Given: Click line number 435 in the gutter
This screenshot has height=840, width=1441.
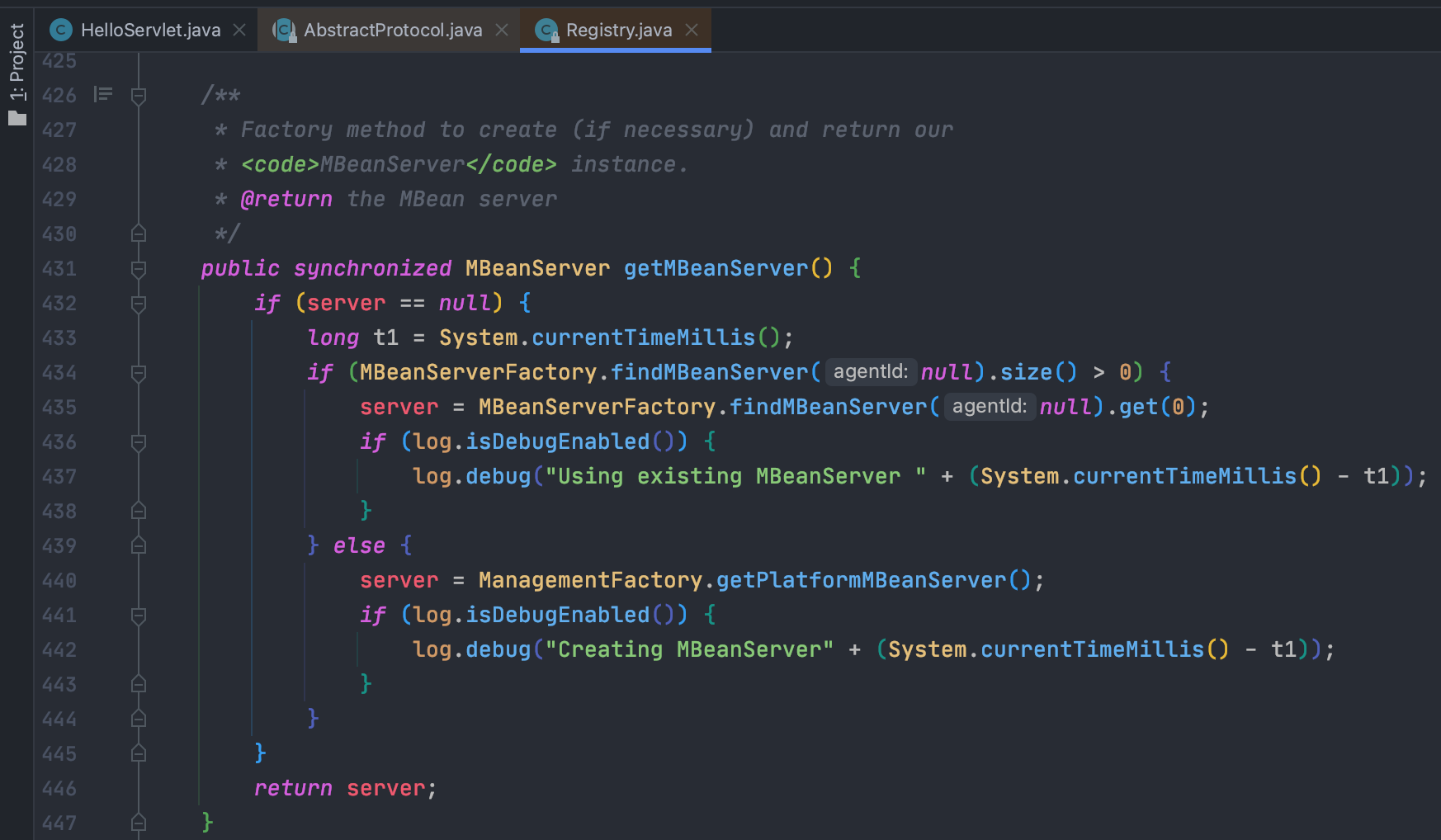Looking at the screenshot, I should coord(59,408).
